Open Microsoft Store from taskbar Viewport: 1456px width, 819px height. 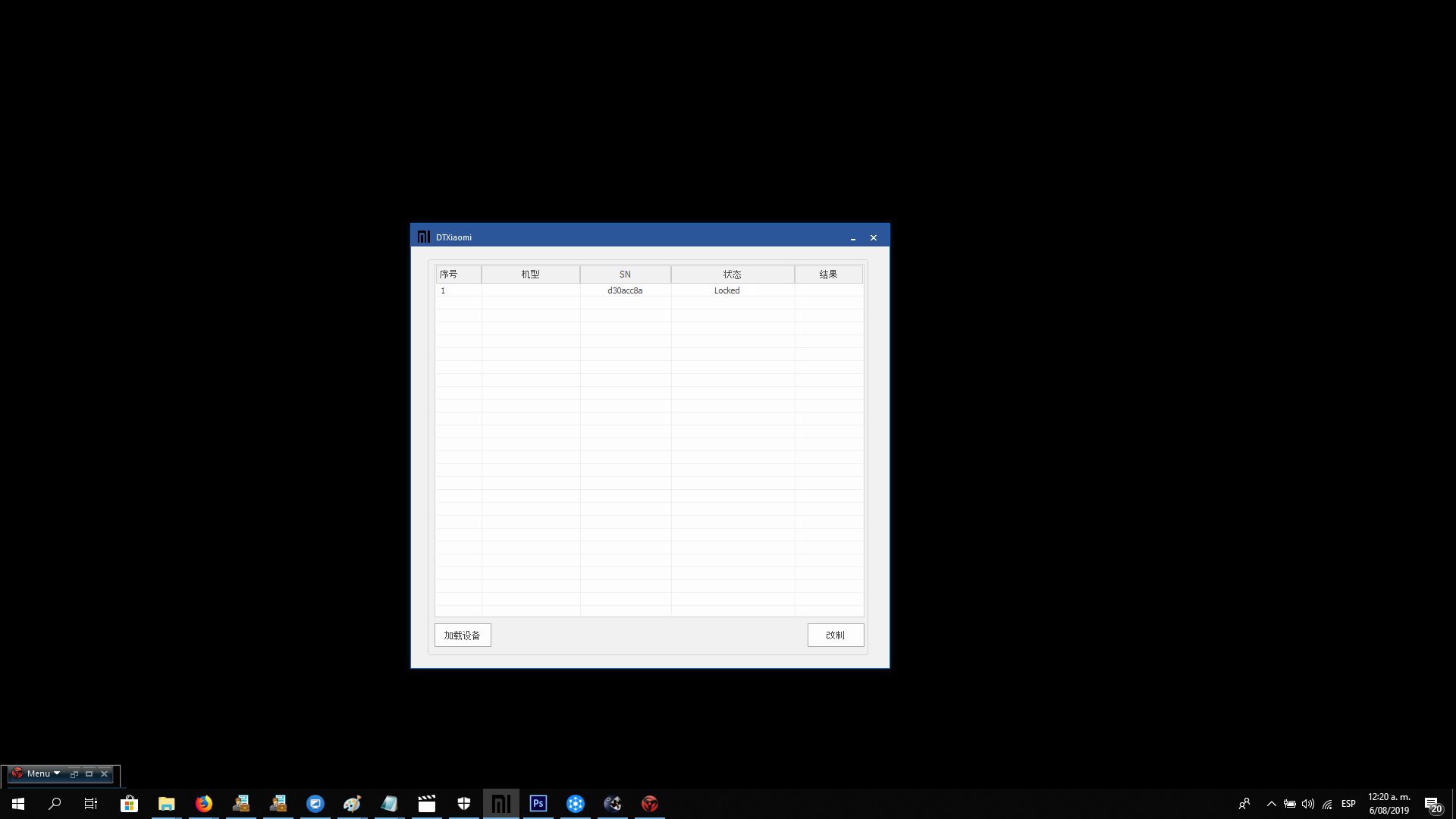click(129, 804)
